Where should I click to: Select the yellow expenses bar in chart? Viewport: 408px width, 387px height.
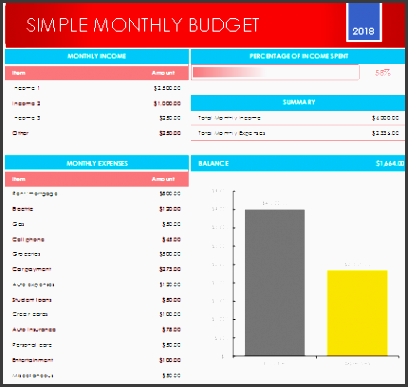[357, 313]
